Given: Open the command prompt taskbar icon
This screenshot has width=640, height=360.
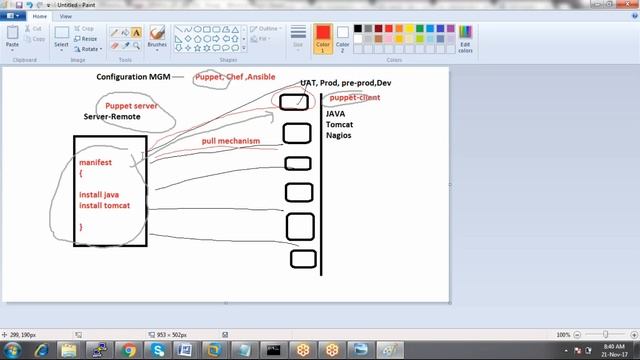Looking at the screenshot, I should (273, 350).
